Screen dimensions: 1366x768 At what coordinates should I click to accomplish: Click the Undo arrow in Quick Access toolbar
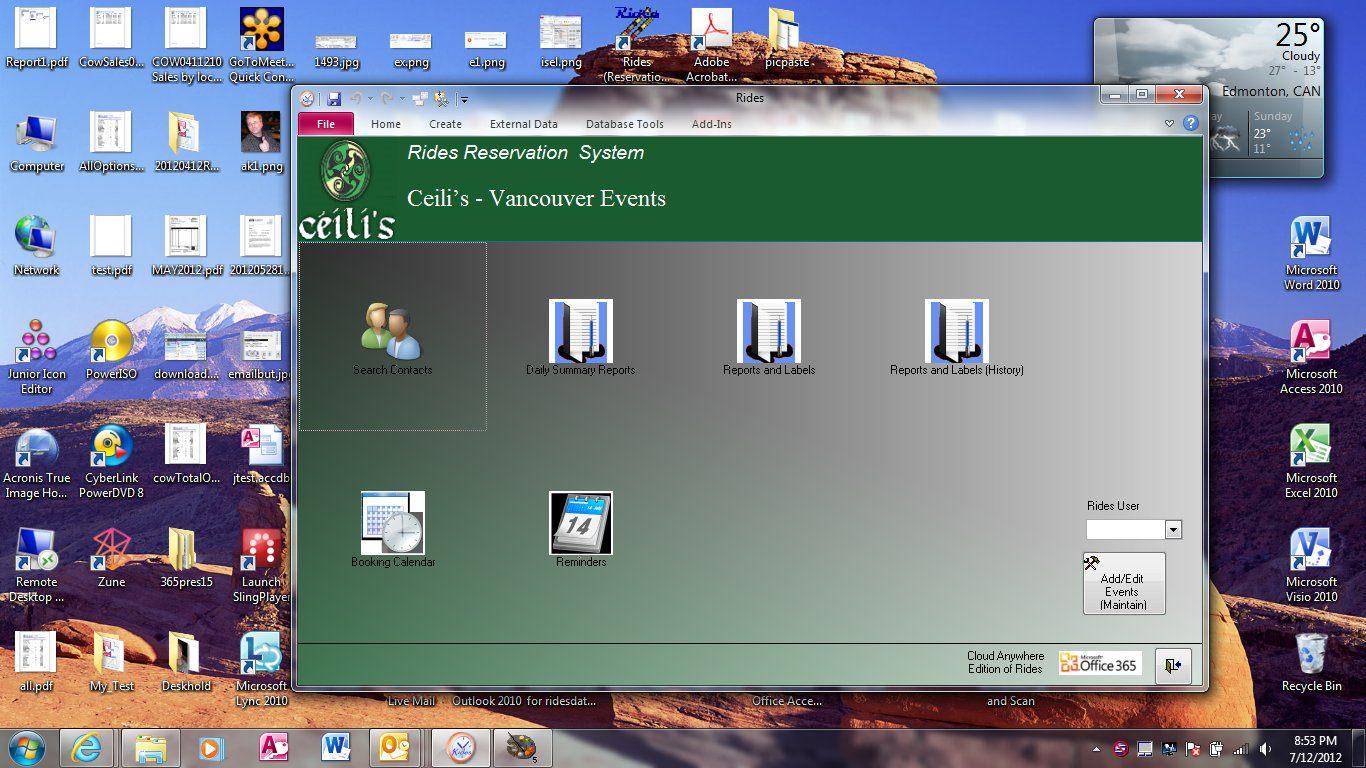[x=354, y=98]
